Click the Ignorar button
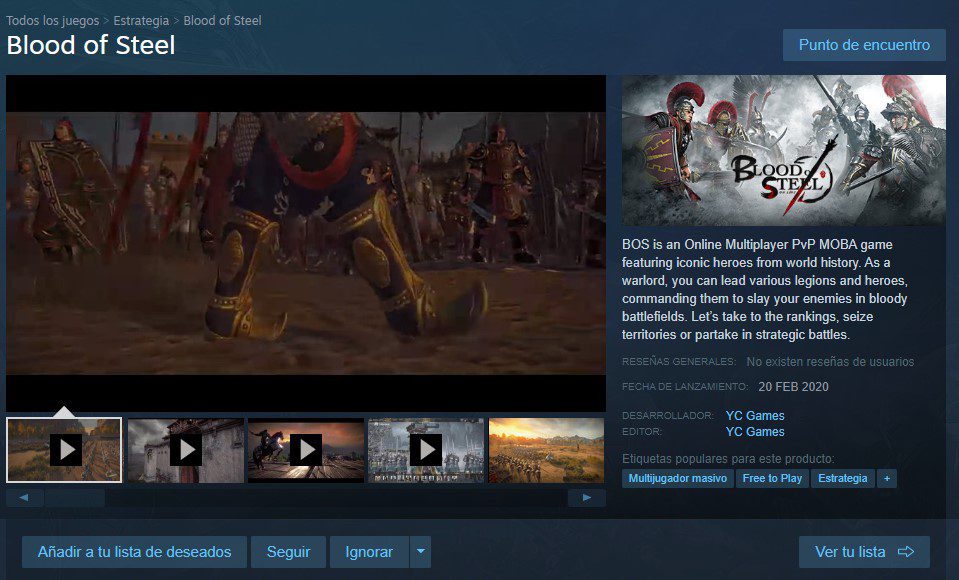This screenshot has height=580, width=959. (369, 552)
